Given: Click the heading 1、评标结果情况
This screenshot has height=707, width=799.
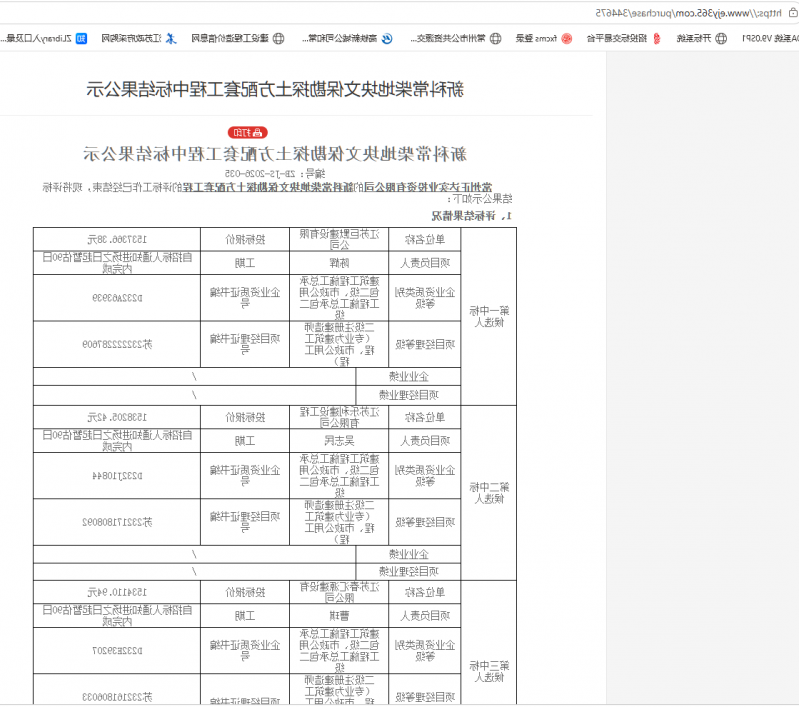Looking at the screenshot, I should [x=471, y=216].
